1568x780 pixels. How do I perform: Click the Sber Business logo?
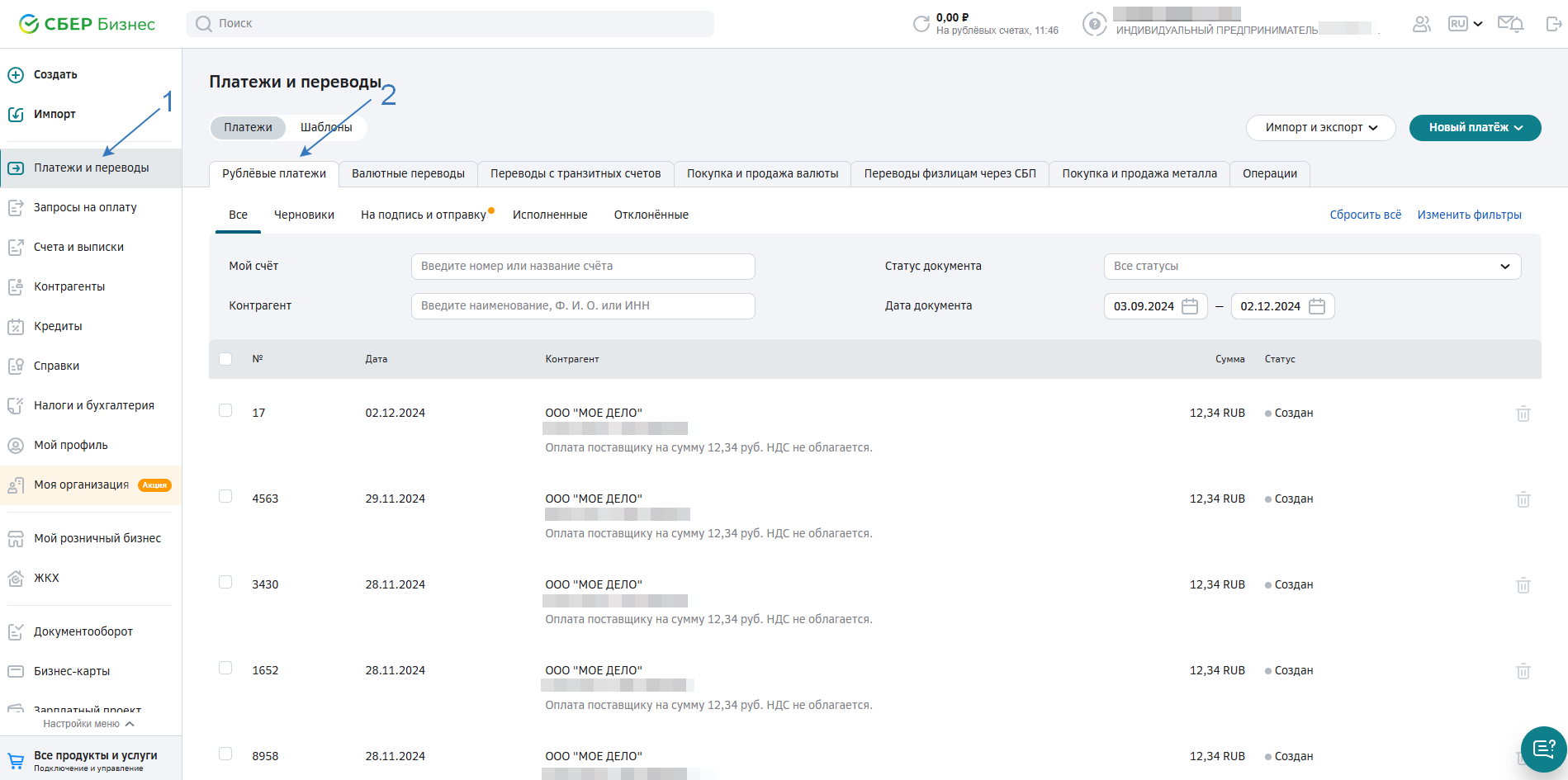click(x=87, y=24)
